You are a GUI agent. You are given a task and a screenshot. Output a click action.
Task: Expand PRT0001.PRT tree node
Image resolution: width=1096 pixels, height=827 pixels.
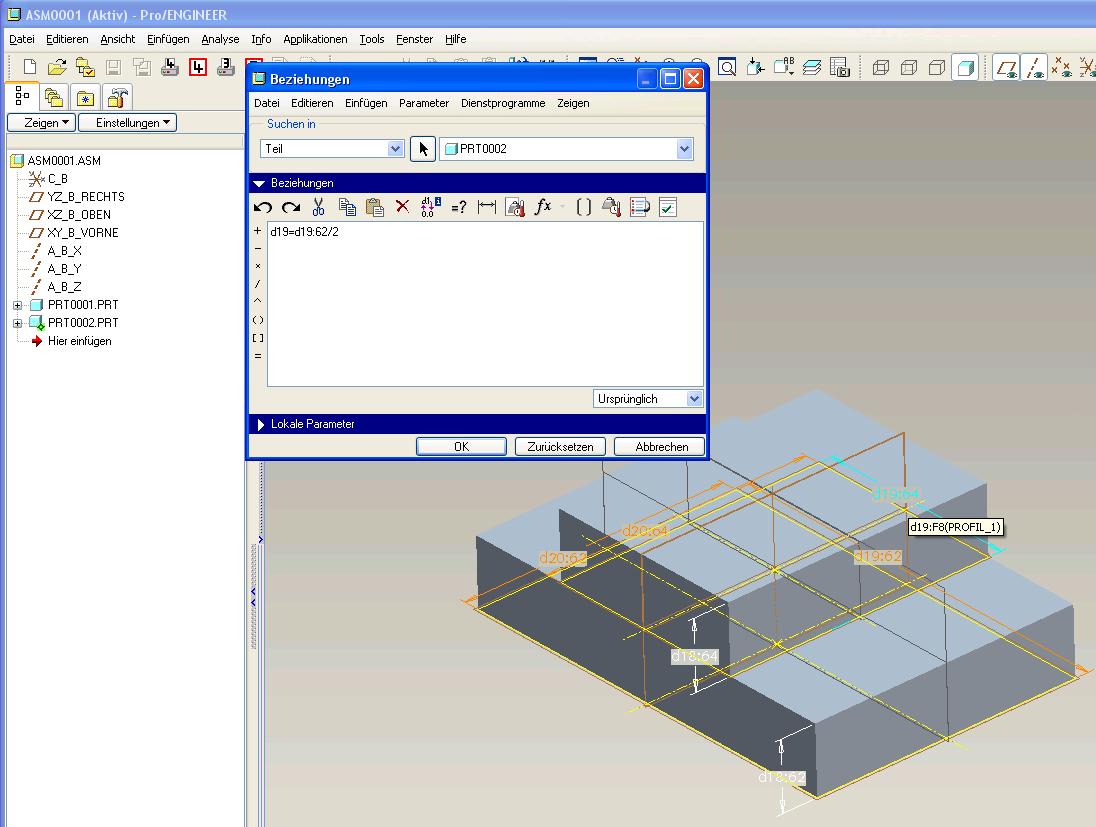click(17, 305)
